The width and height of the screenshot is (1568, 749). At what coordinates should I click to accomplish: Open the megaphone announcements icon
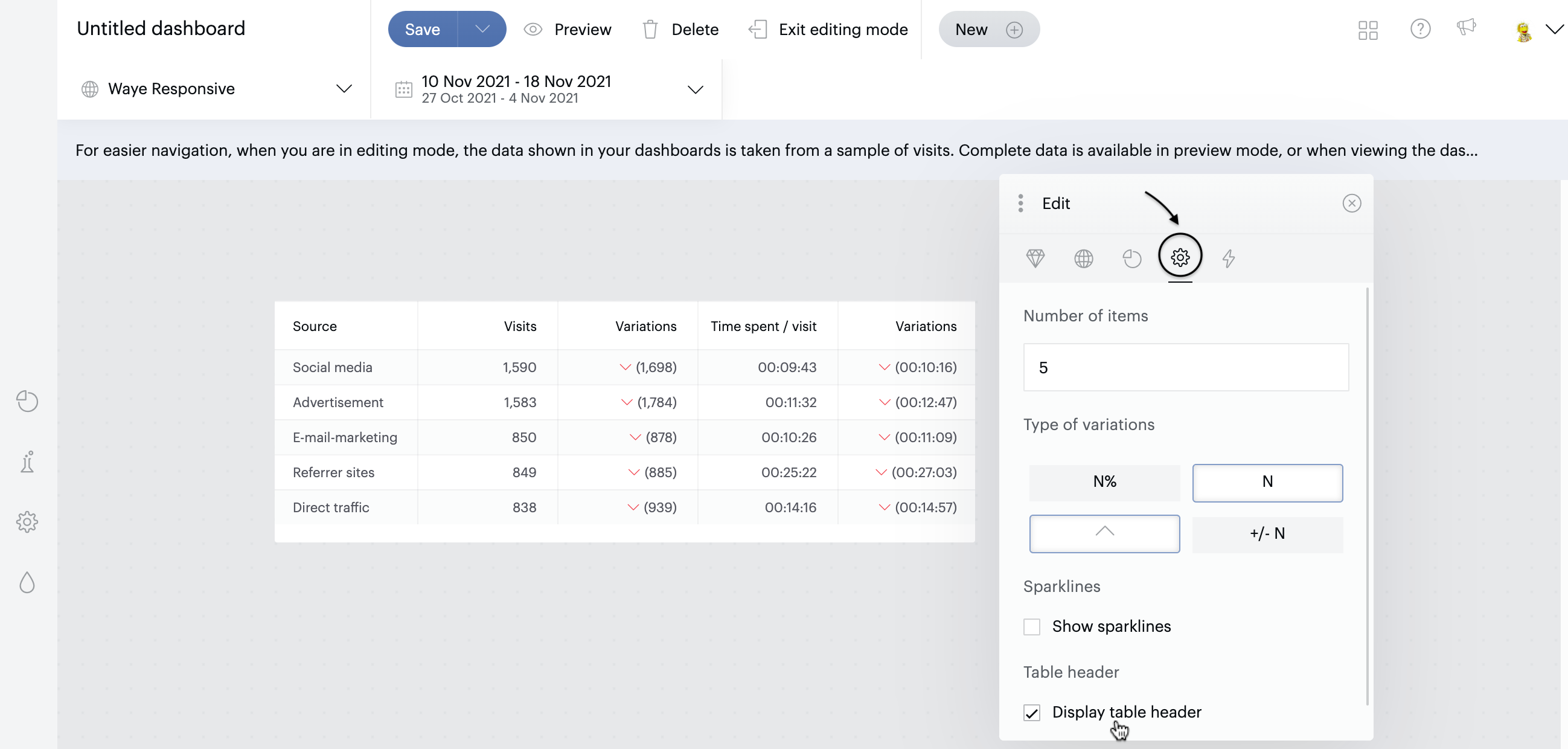point(1466,27)
